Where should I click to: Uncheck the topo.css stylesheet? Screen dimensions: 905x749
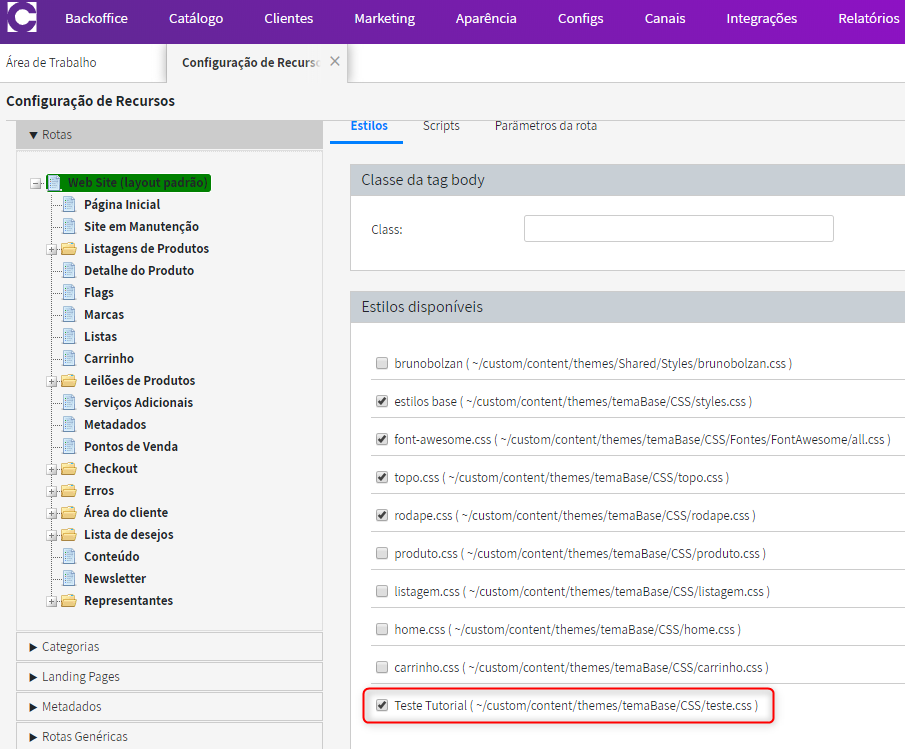pyautogui.click(x=382, y=477)
